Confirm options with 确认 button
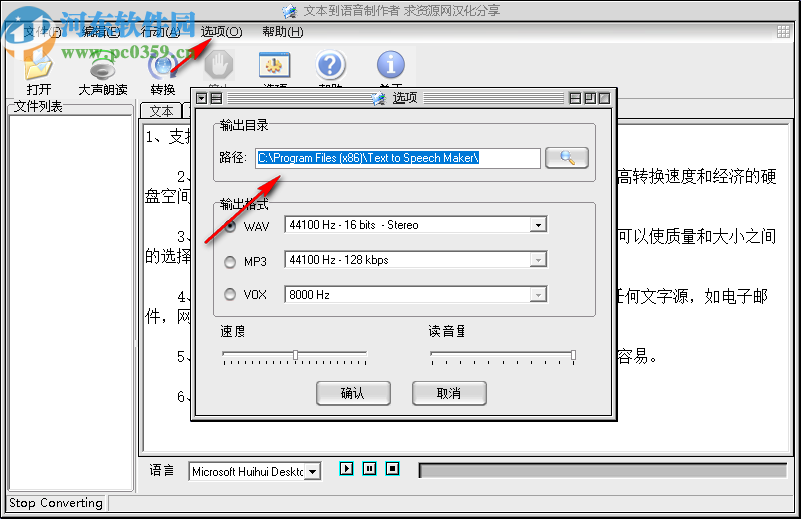This screenshot has width=801, height=519. (x=353, y=393)
